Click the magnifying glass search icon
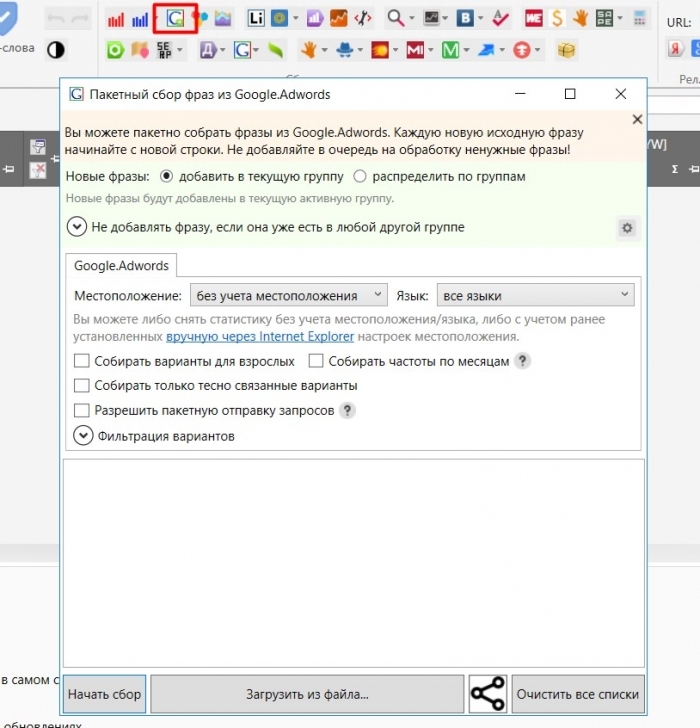The width and height of the screenshot is (700, 728). click(395, 19)
